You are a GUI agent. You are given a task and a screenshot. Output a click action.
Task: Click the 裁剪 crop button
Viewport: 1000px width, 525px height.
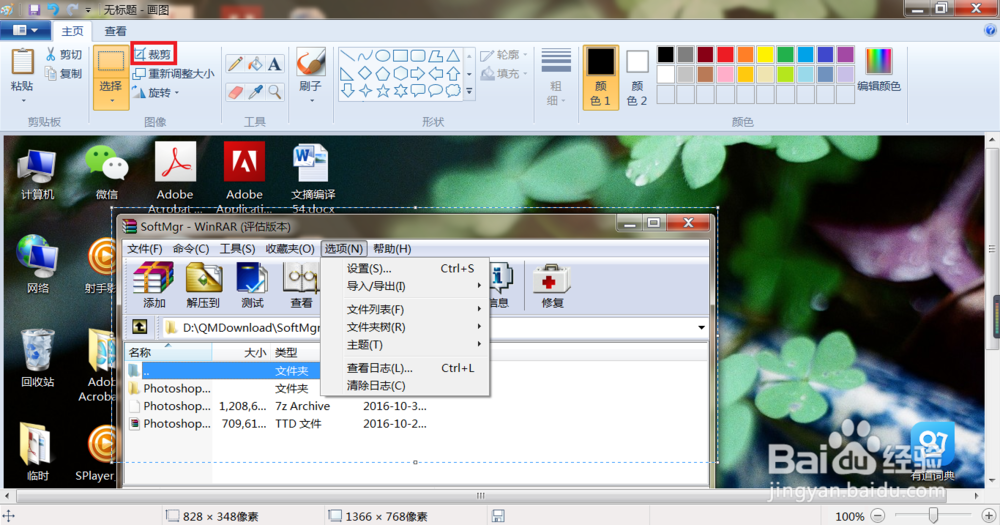coord(153,55)
